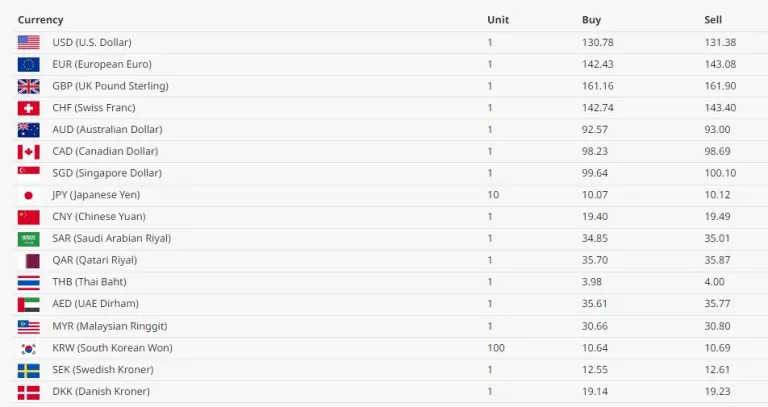Screen dimensions: 768x407
Task: Select the Swedish flag icon
Action: pos(28,371)
